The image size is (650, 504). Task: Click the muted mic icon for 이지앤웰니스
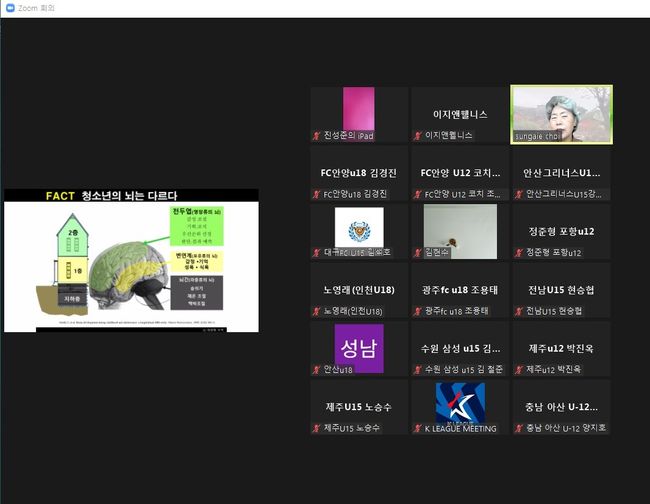point(419,135)
